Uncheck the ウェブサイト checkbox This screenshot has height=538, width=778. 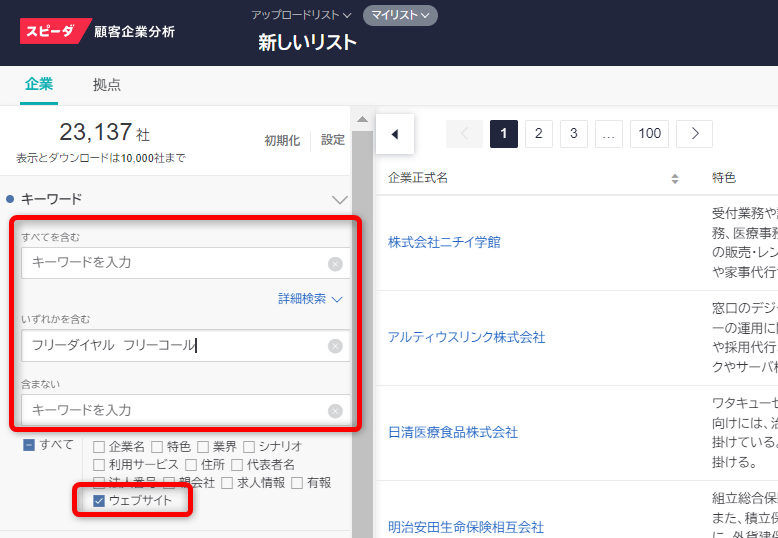99,501
